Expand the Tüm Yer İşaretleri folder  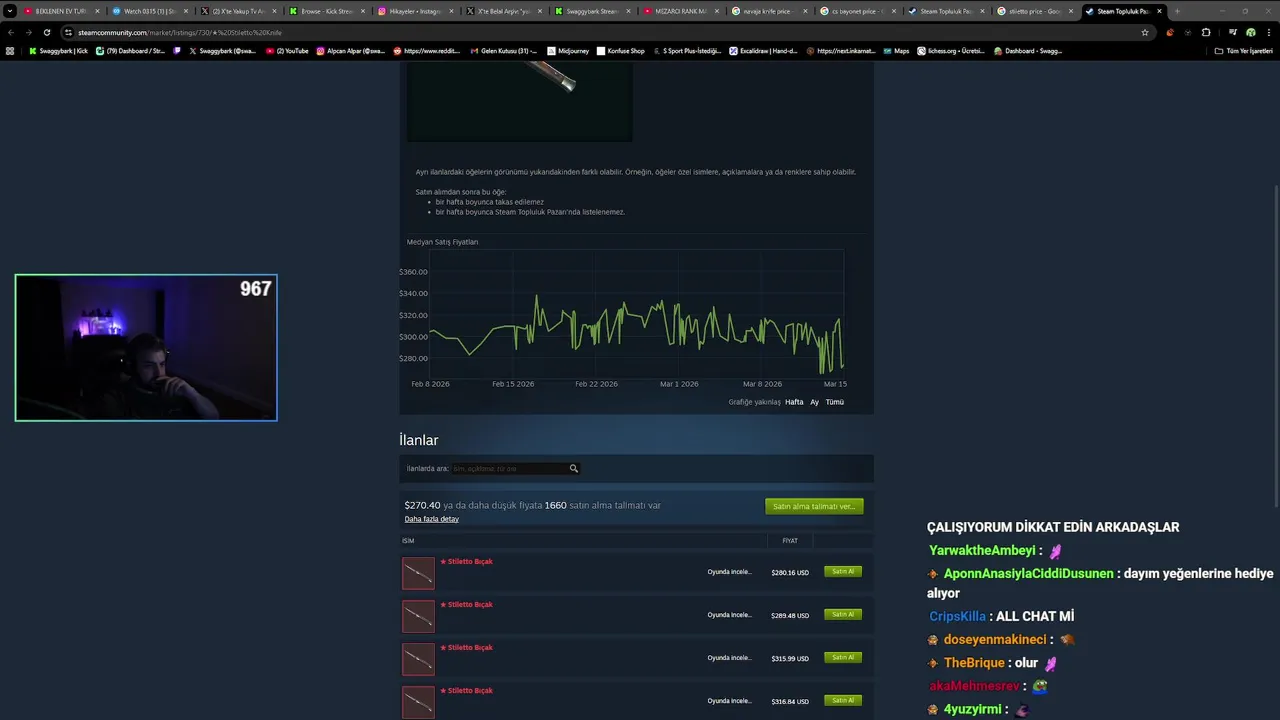click(1244, 51)
